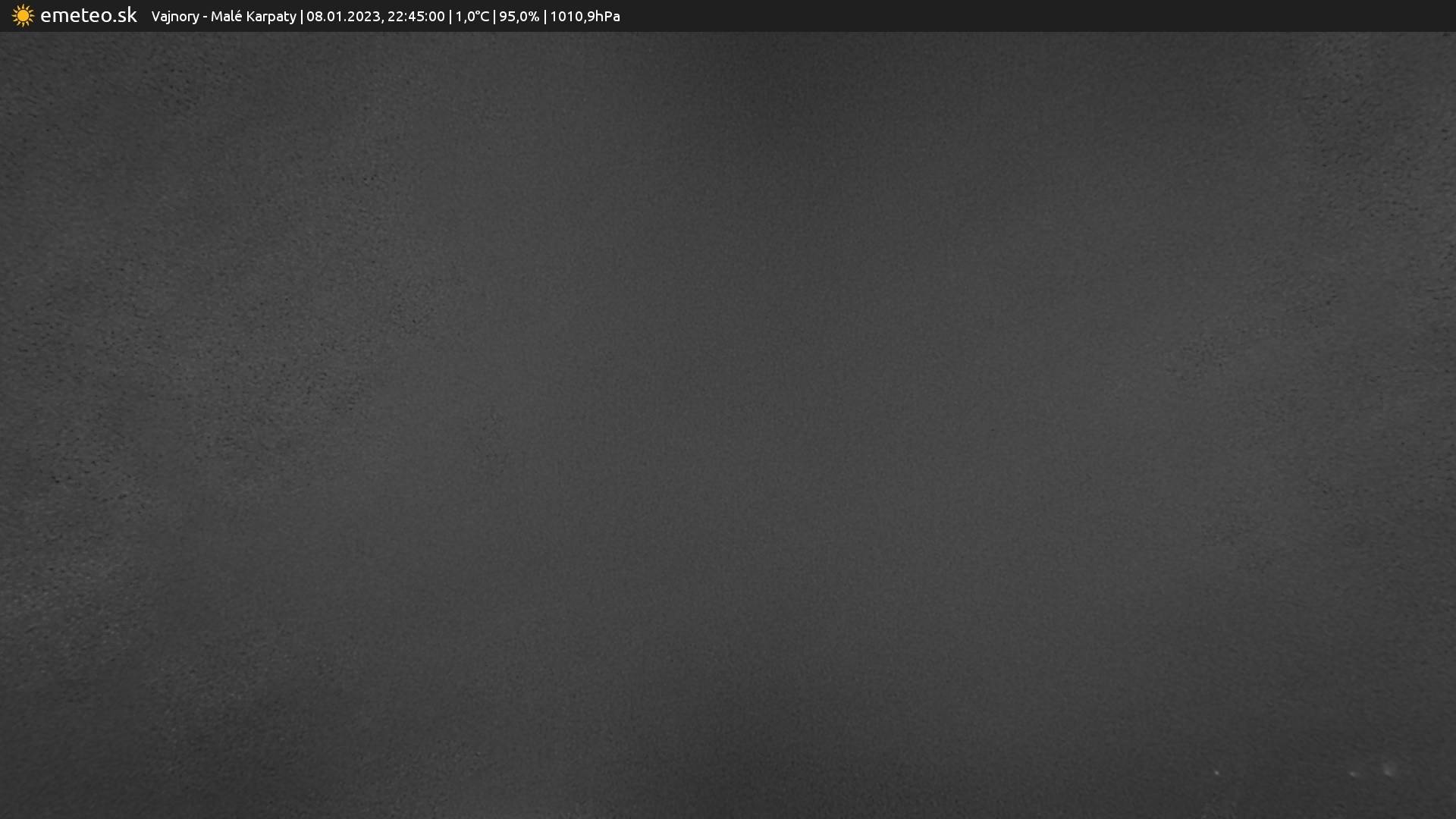Click the 1010,9hPa pressure reading
This screenshot has width=1456, height=819.
coord(585,17)
